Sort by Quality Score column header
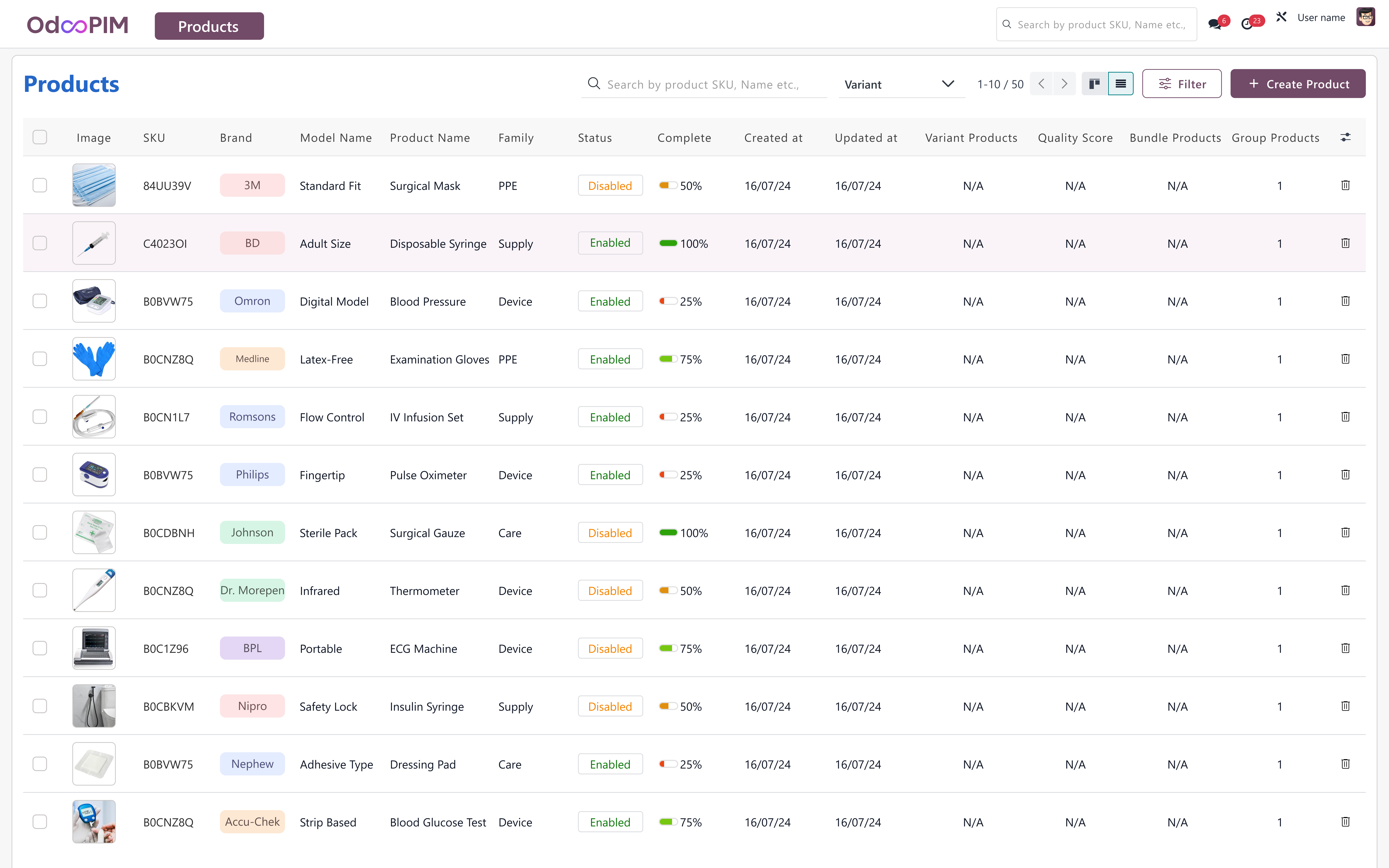Image resolution: width=1389 pixels, height=868 pixels. (1075, 138)
